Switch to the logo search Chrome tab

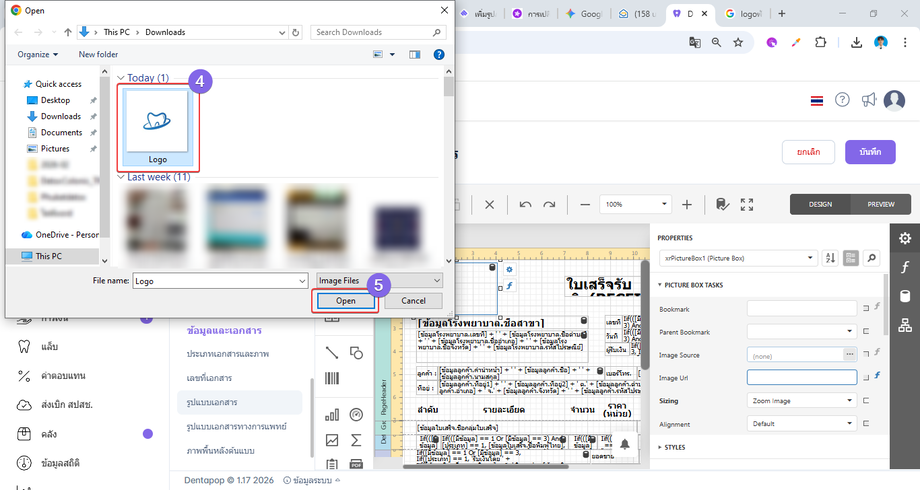coord(743,13)
